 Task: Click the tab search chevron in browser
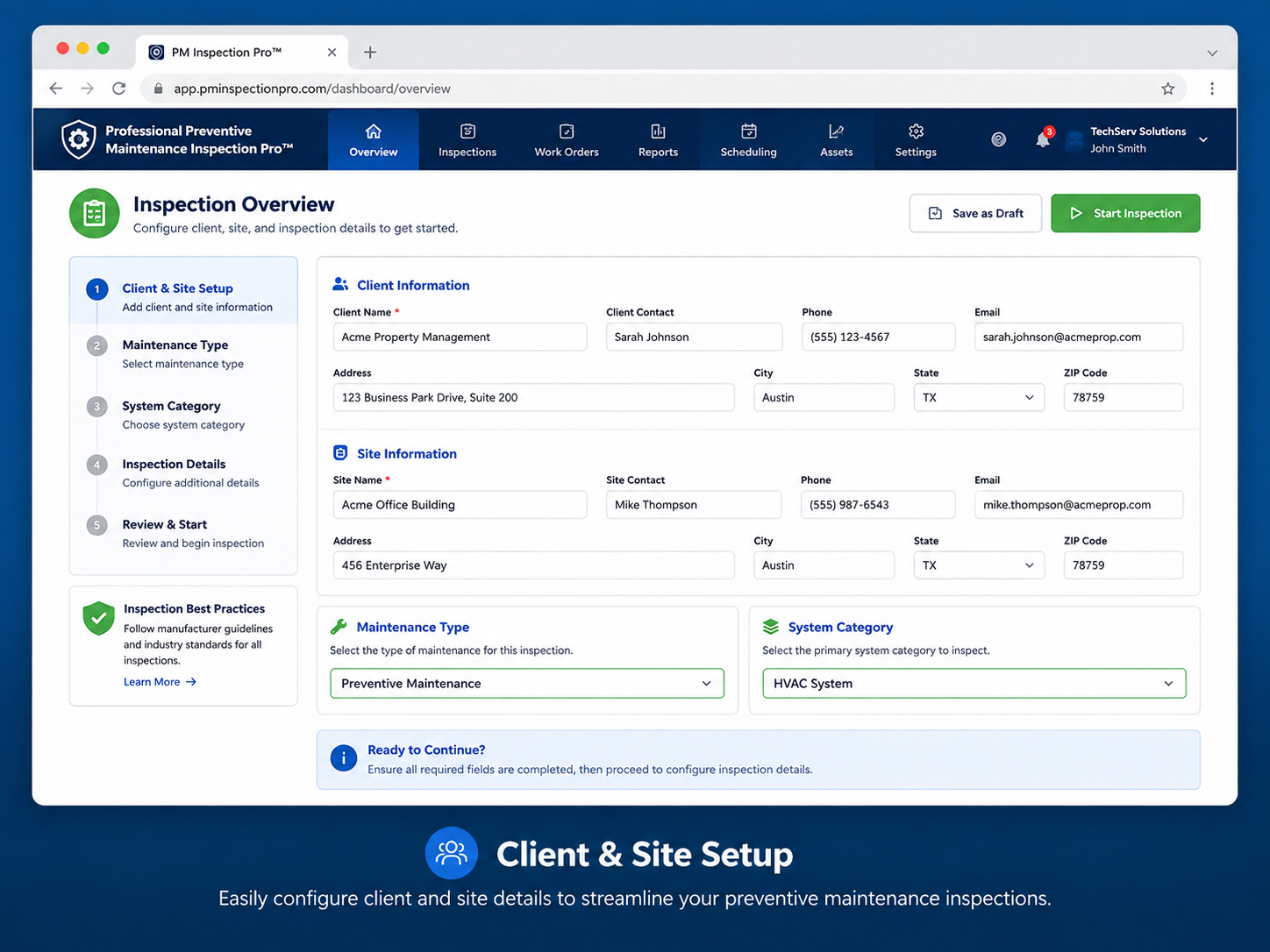(x=1212, y=53)
